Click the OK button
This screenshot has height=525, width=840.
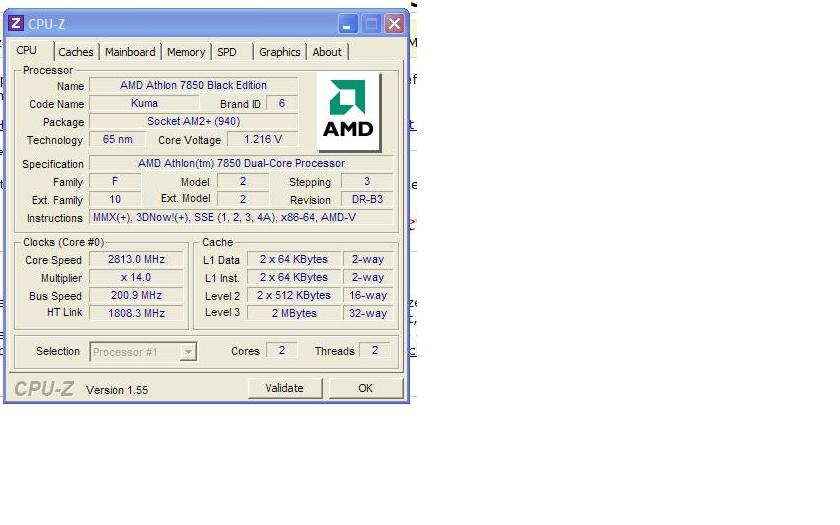click(365, 388)
